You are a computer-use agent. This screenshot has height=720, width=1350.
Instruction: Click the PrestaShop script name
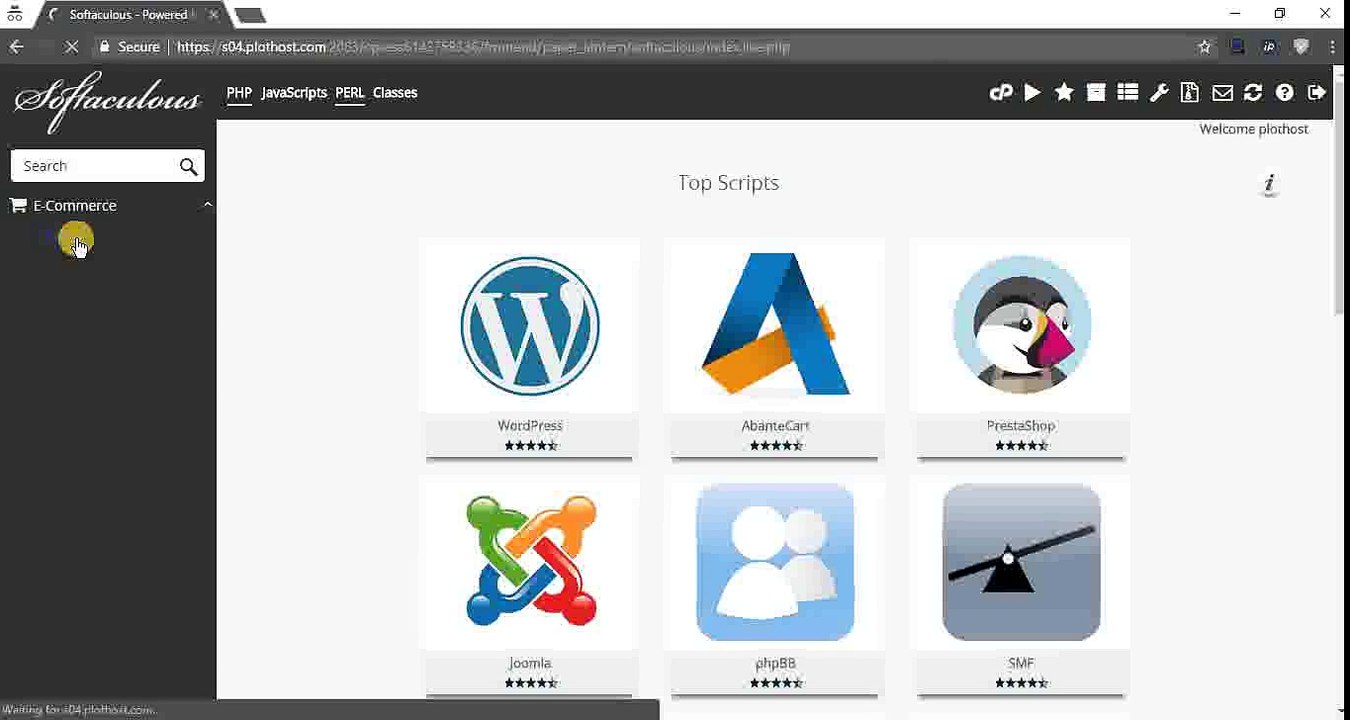coord(1021,425)
